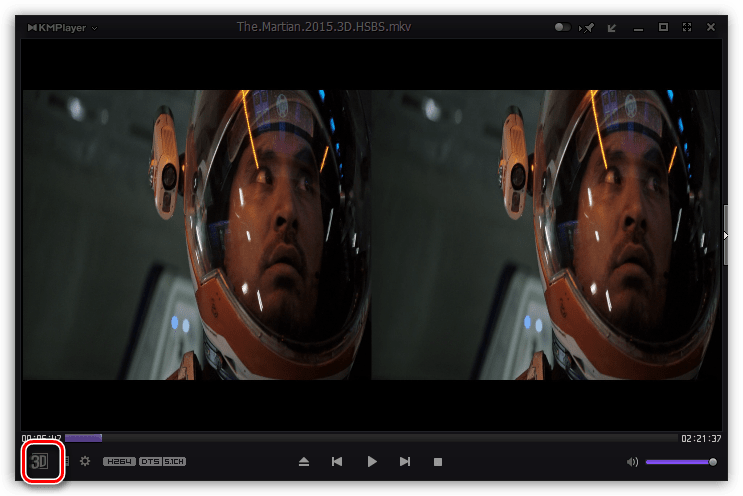Click the left half of the video frame
The width and height of the screenshot is (743, 496).
tap(197, 235)
